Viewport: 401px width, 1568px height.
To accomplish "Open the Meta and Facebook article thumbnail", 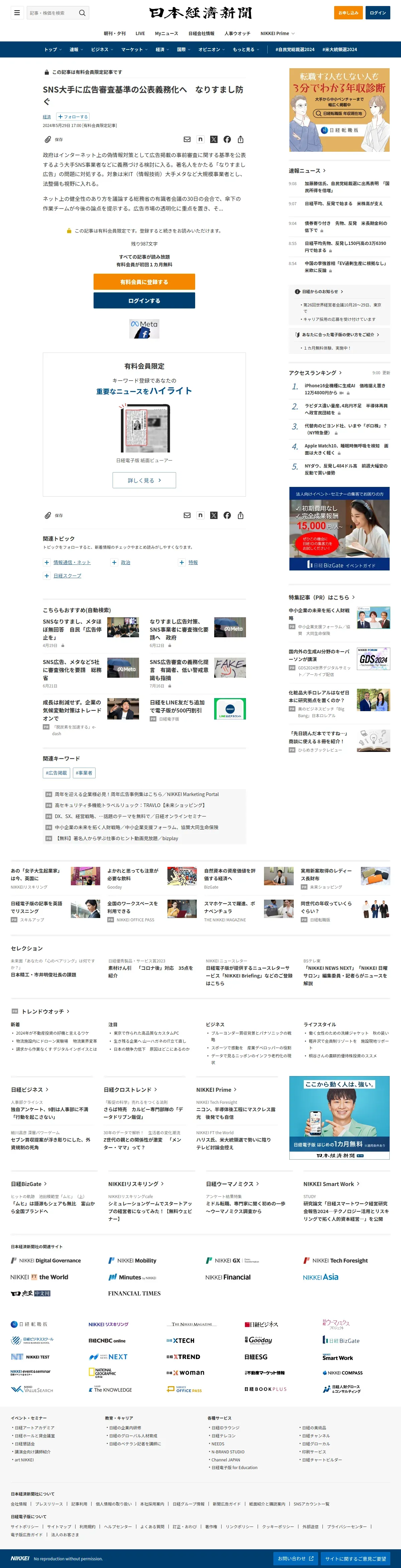I will pyautogui.click(x=144, y=329).
